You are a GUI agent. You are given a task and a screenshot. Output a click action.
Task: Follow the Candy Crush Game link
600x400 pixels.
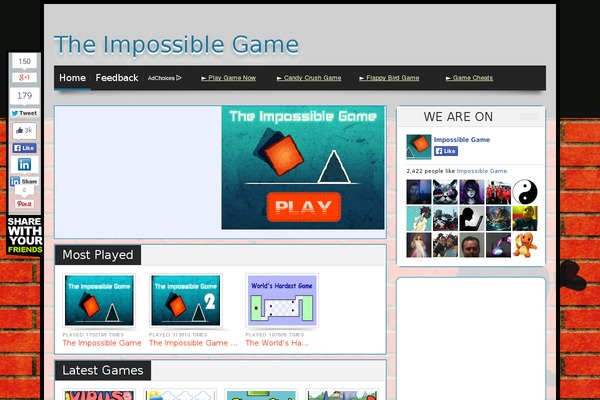pyautogui.click(x=309, y=78)
